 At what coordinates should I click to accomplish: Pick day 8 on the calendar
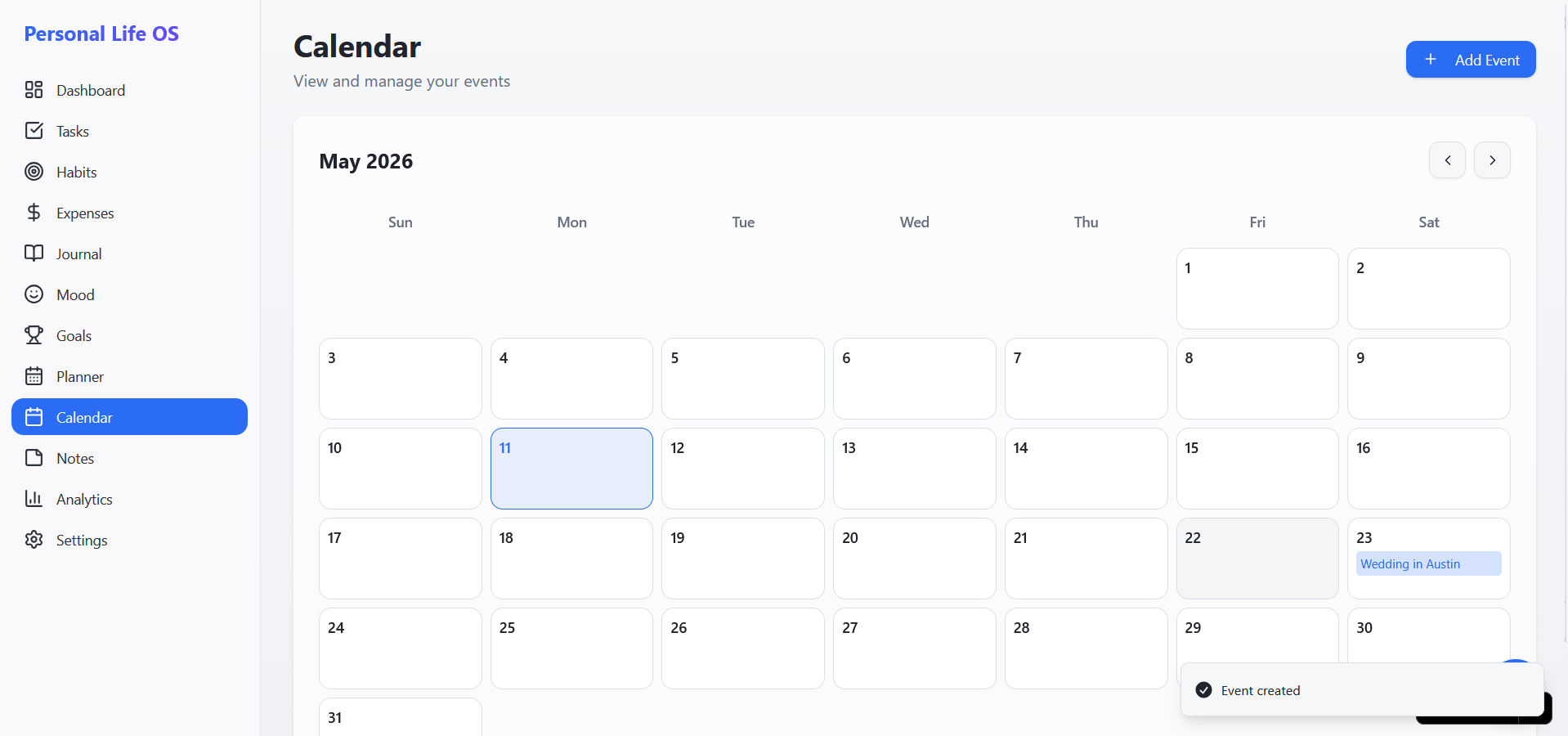click(1257, 379)
